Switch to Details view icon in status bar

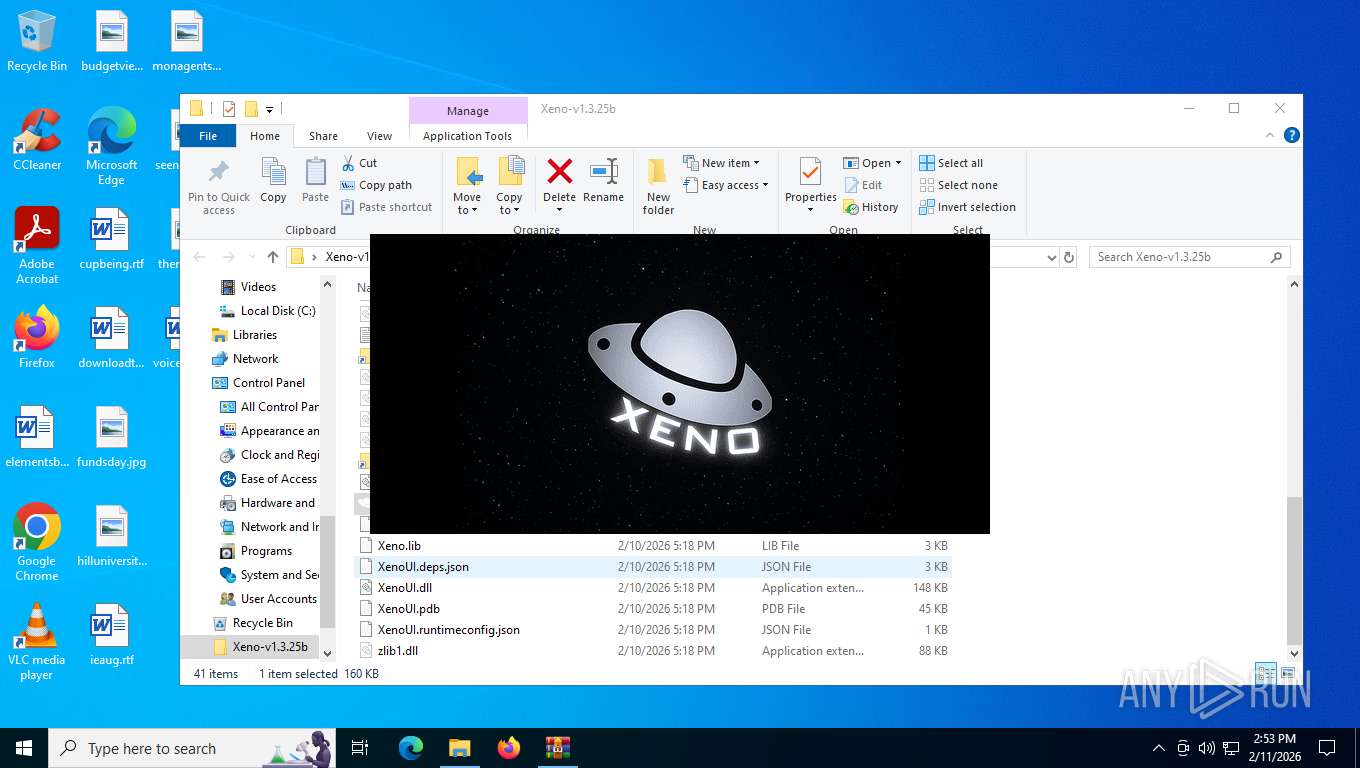1267,674
